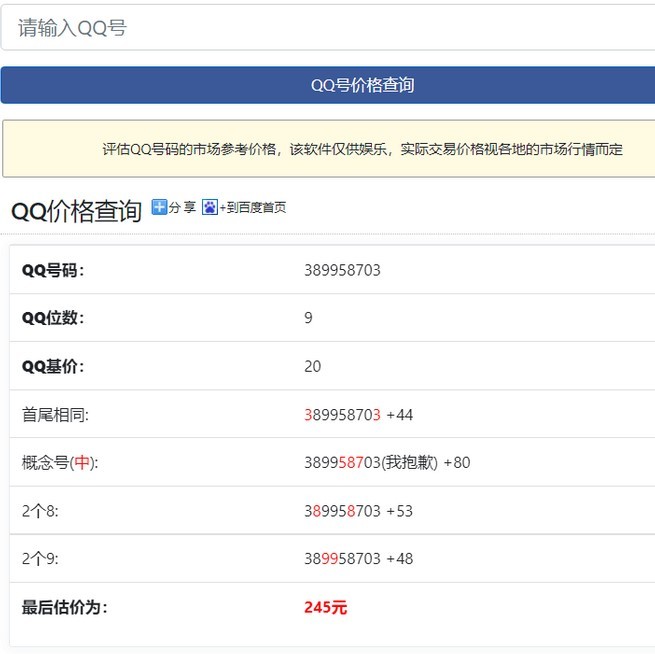Click the QQ号码 label
The width and height of the screenshot is (655, 654).
click(53, 270)
